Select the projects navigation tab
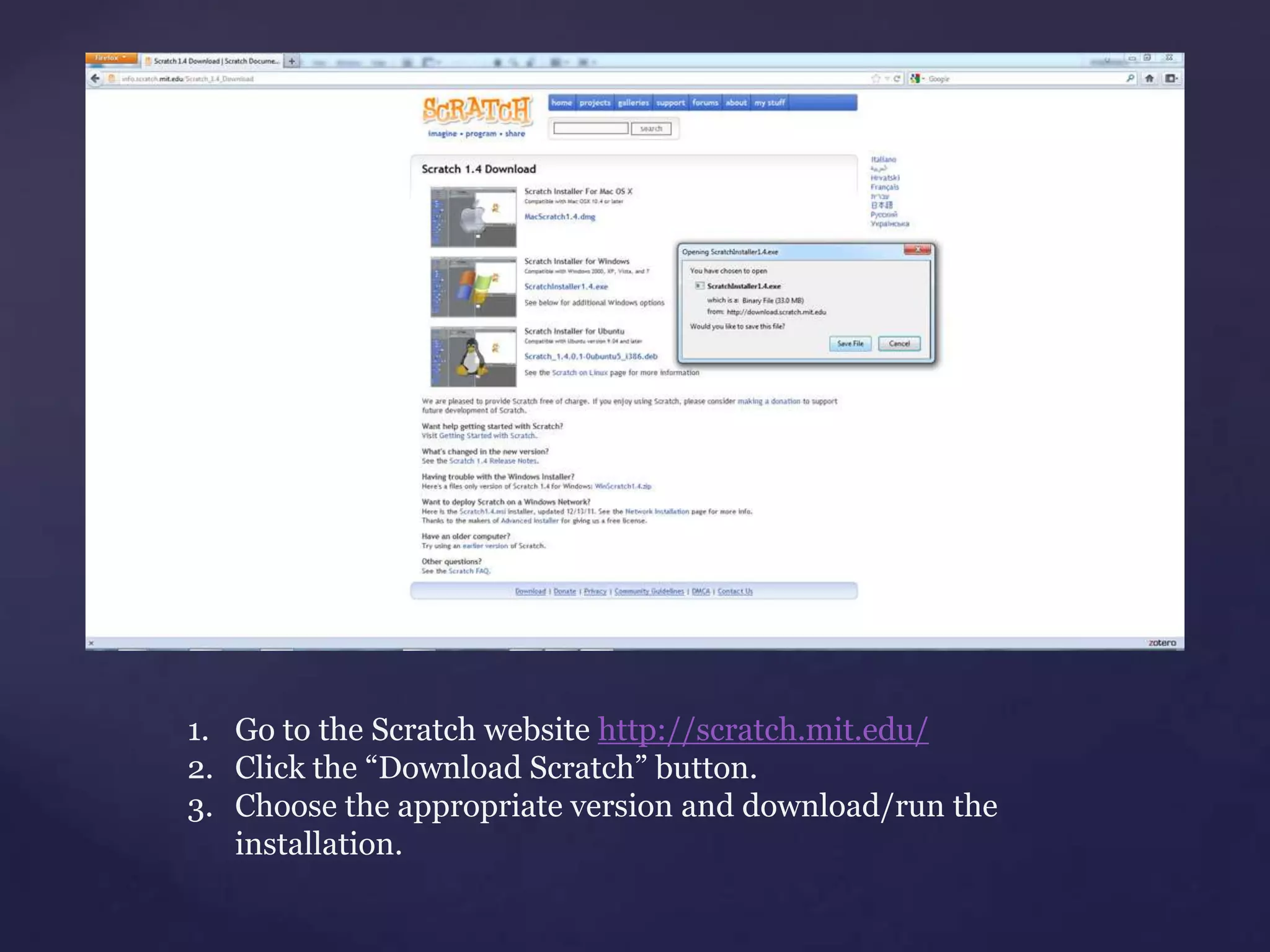This screenshot has width=1270, height=952. (595, 103)
